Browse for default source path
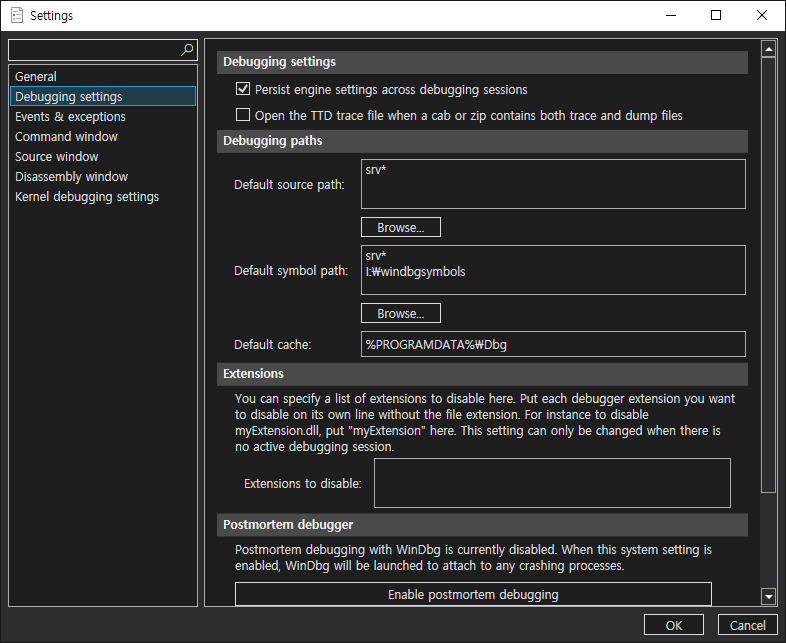 (401, 227)
